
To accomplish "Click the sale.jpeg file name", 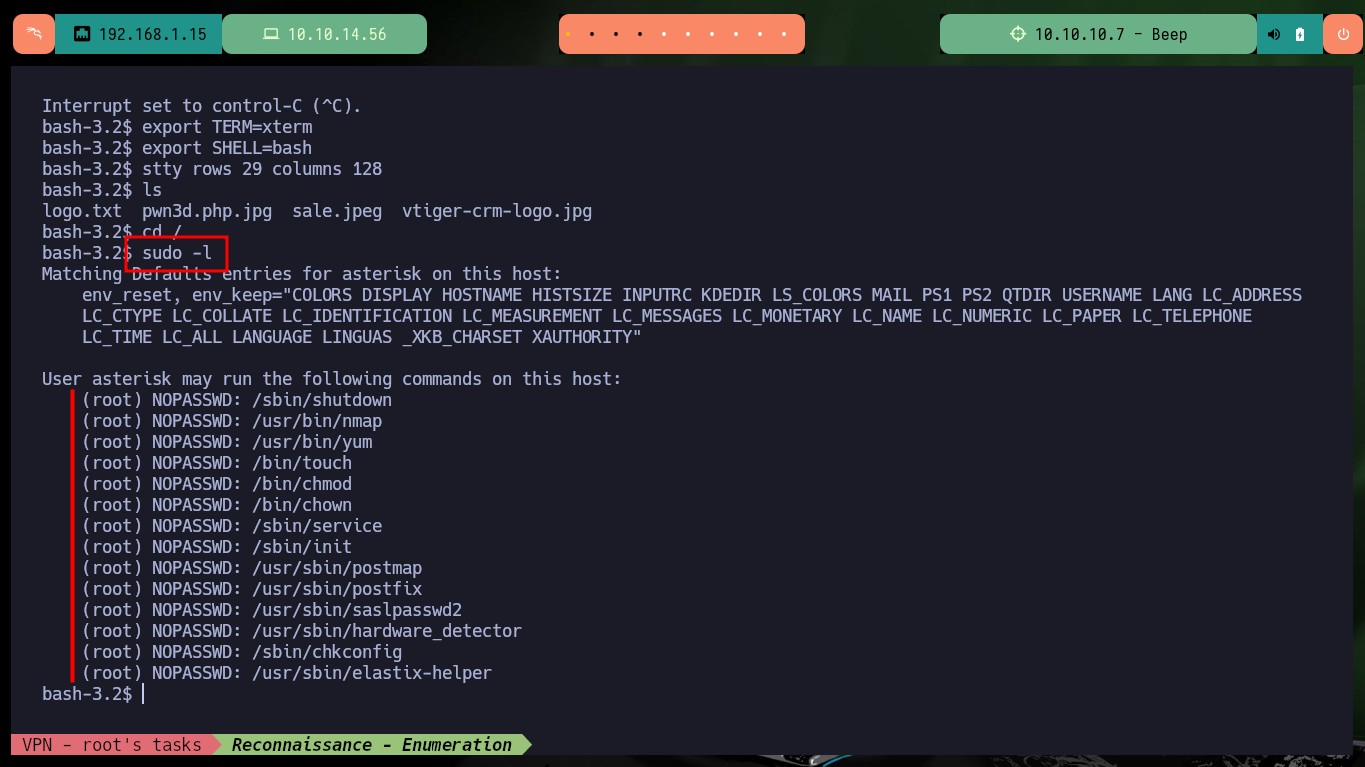I will (337, 211).
